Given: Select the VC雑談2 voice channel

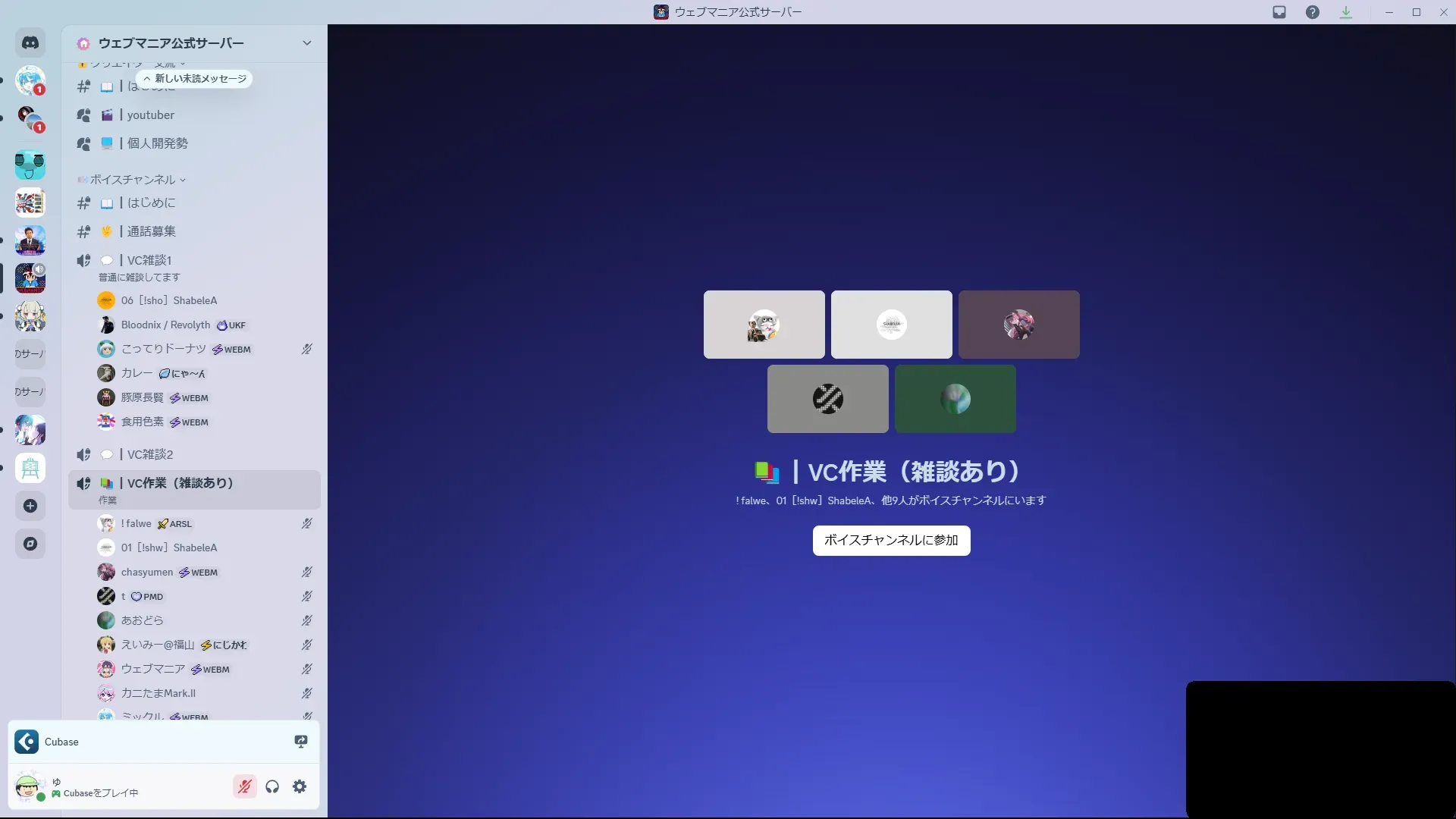Looking at the screenshot, I should (149, 454).
